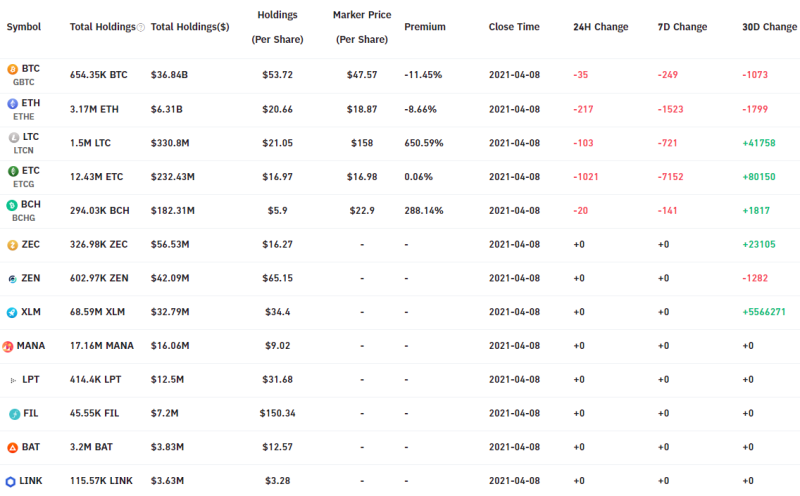The image size is (800, 496).
Task: Click the LPT symbol name
Action: (31, 380)
